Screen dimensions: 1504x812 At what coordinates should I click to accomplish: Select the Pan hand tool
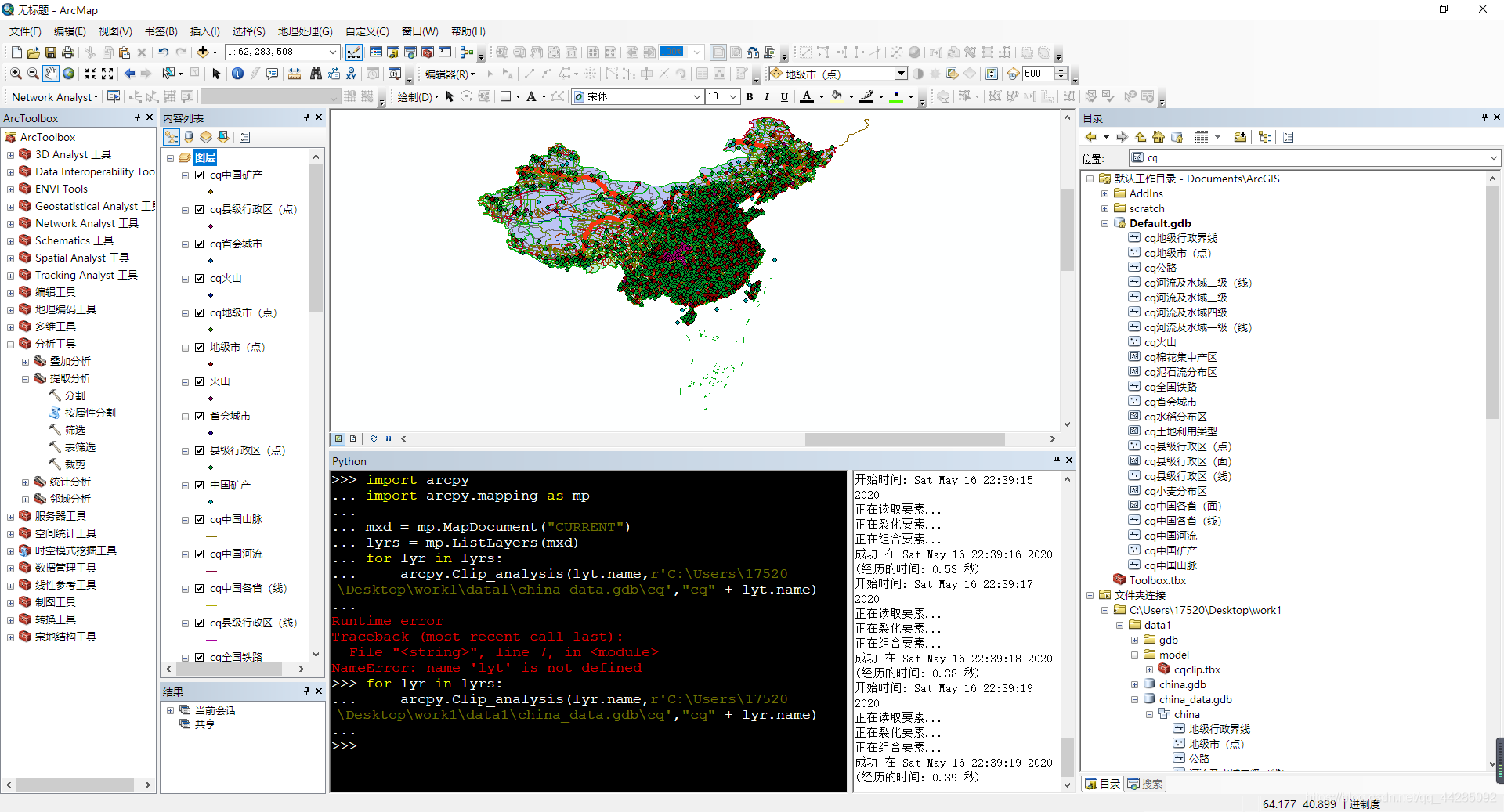click(51, 74)
